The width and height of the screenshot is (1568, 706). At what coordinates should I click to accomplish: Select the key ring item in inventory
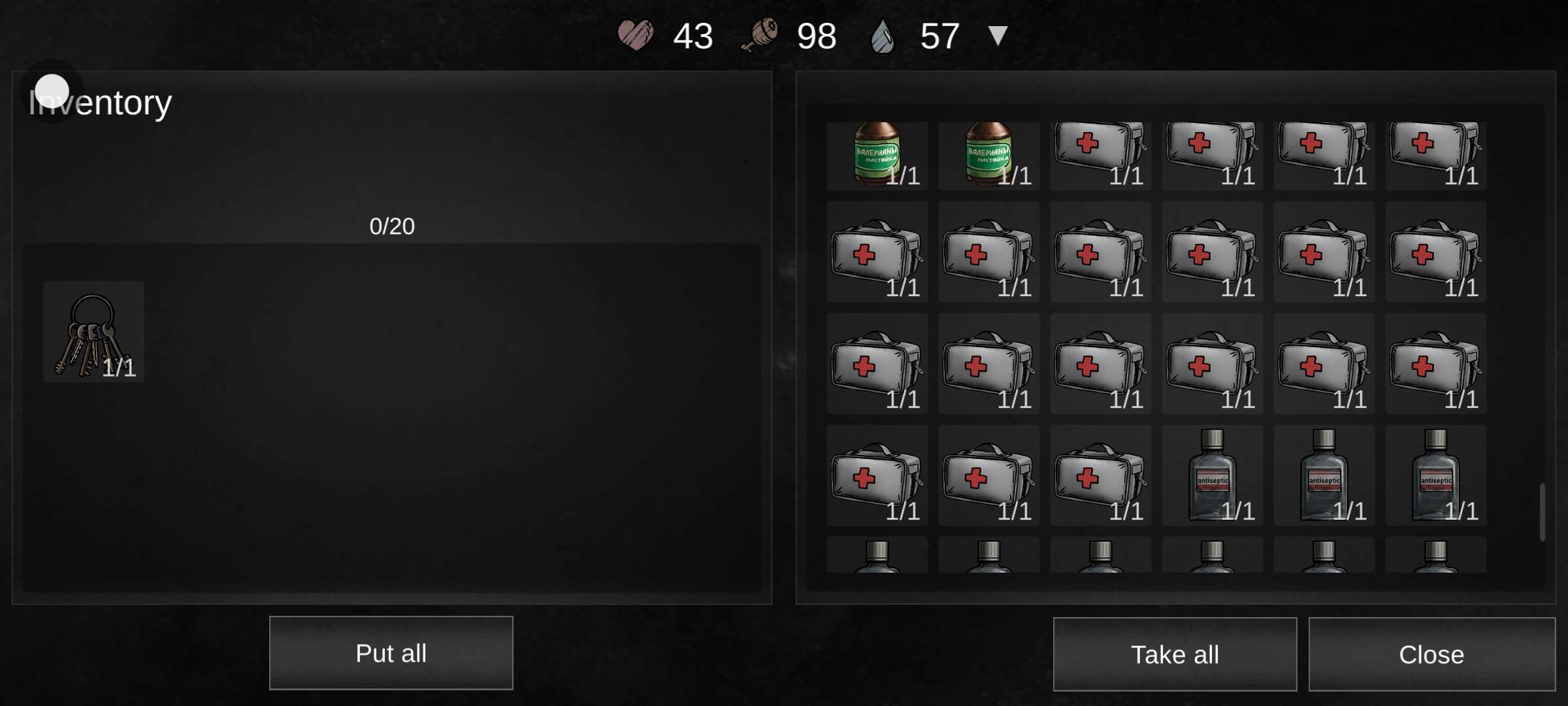click(x=93, y=332)
